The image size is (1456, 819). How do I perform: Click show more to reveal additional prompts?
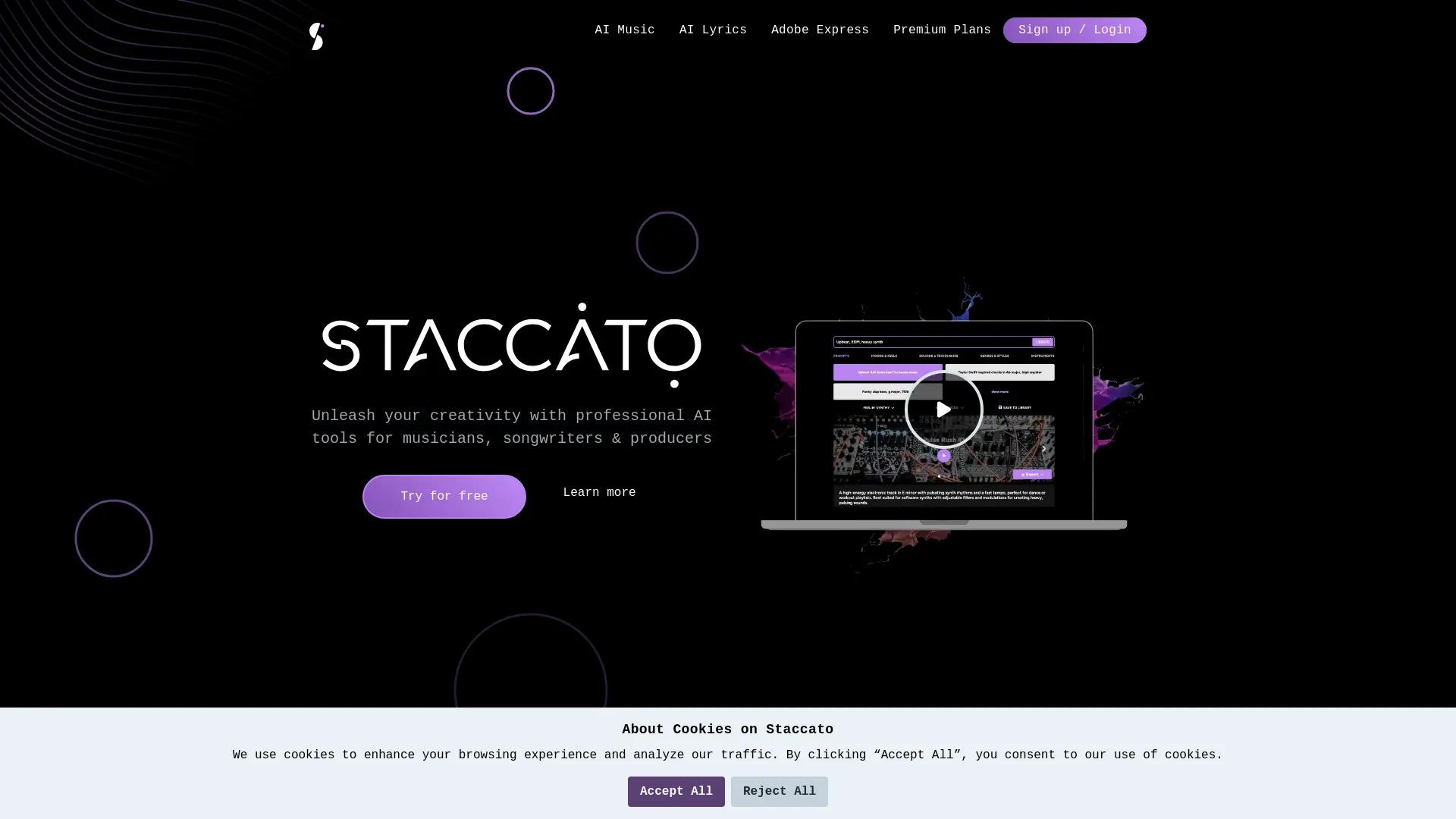point(1000,391)
